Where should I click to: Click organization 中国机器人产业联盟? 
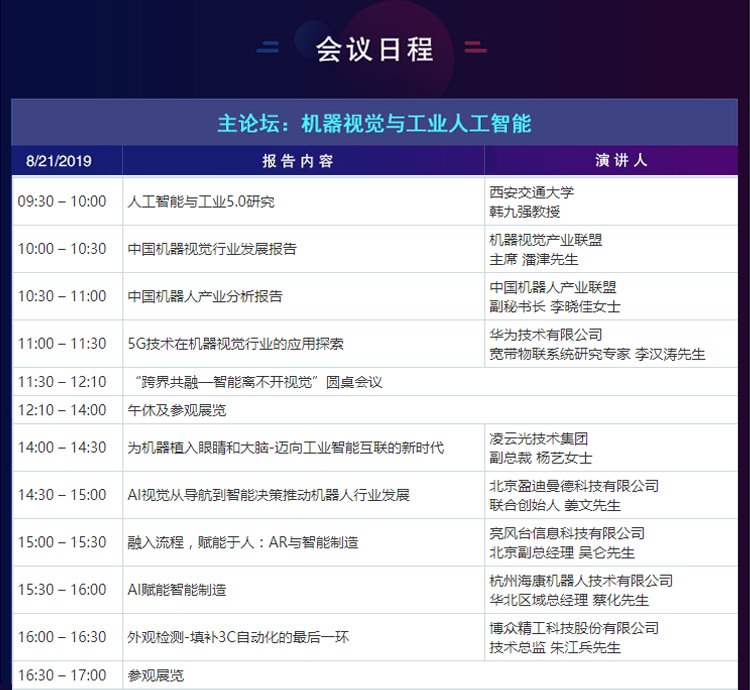click(x=552, y=287)
